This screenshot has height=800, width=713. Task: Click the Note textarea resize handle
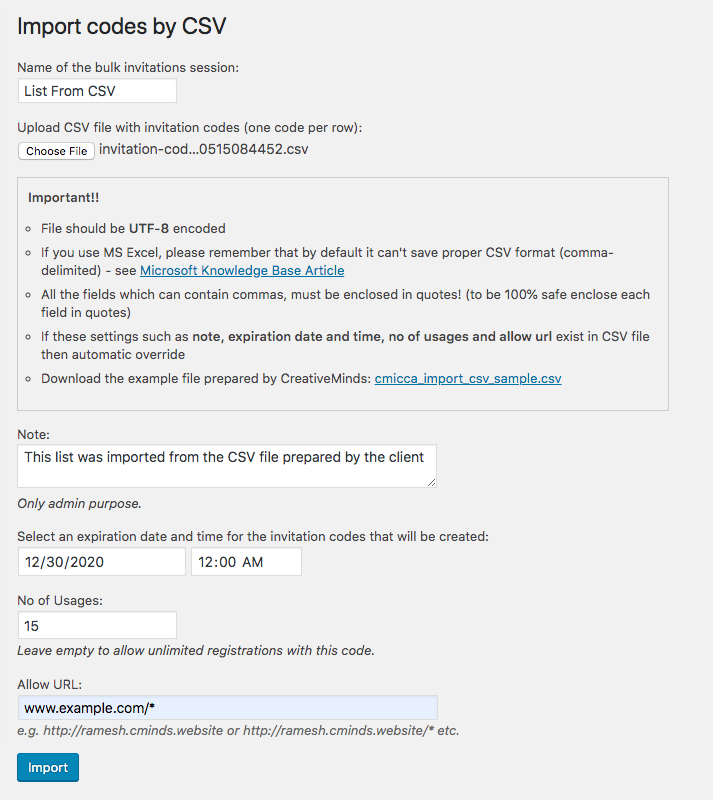[432, 483]
